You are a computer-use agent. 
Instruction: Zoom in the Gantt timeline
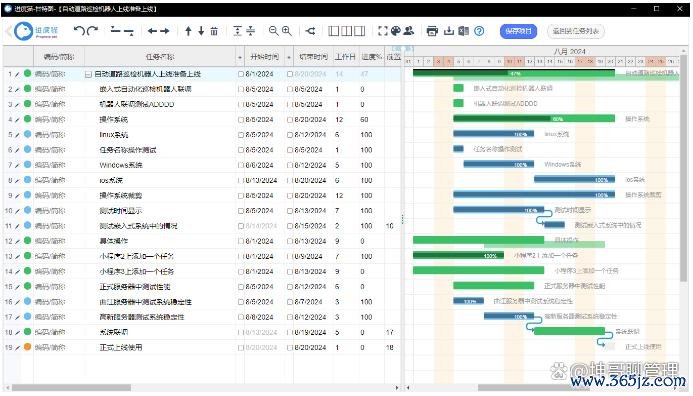(287, 31)
